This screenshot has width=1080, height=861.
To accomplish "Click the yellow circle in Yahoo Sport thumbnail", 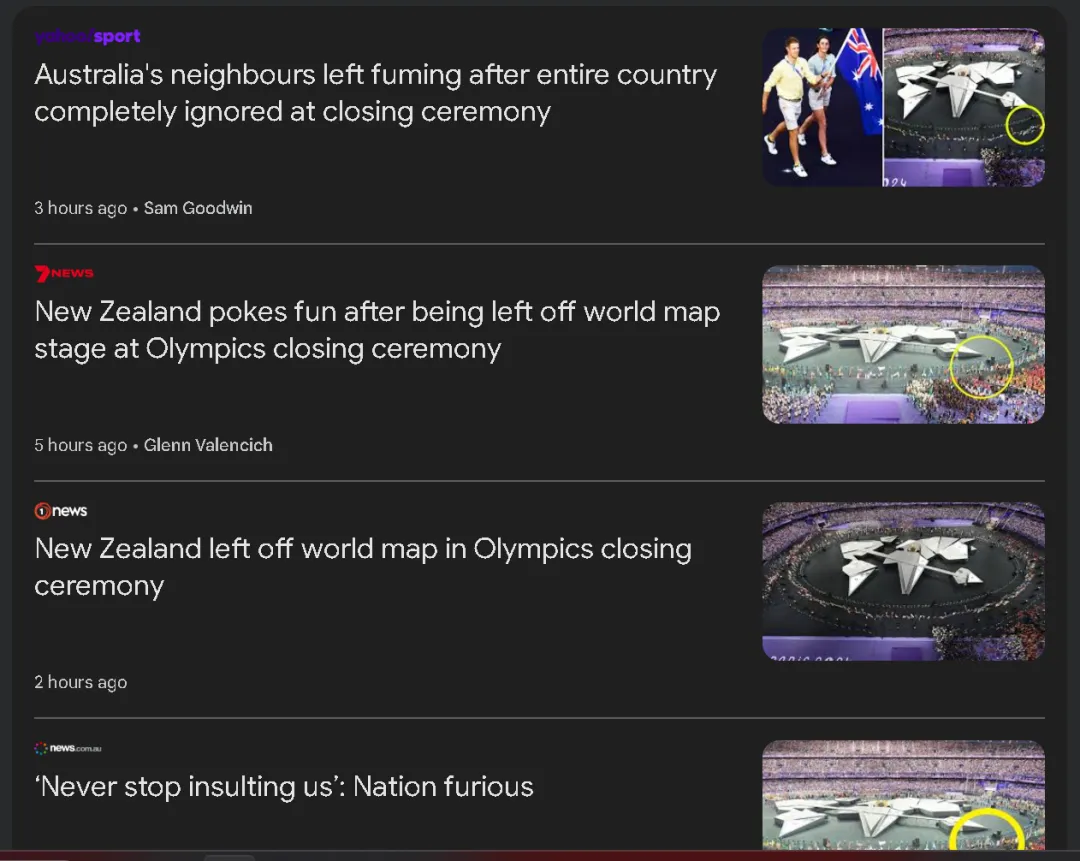I will 1024,126.
